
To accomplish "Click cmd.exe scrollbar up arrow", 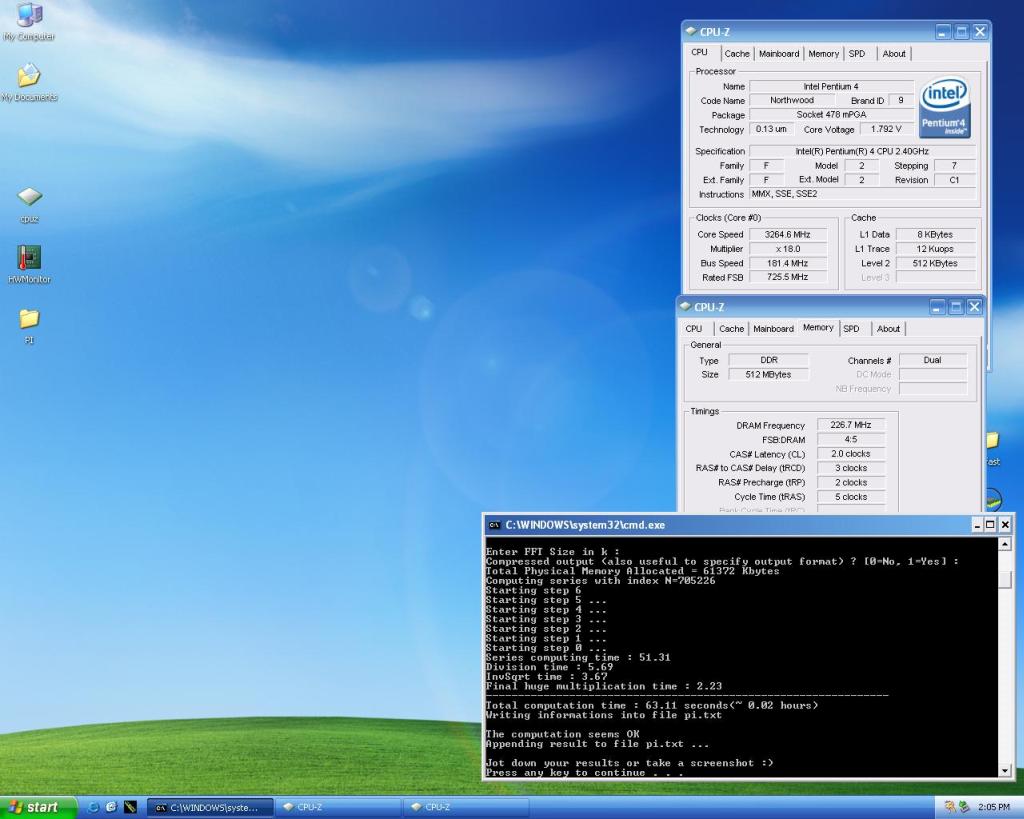I will pos(1005,543).
